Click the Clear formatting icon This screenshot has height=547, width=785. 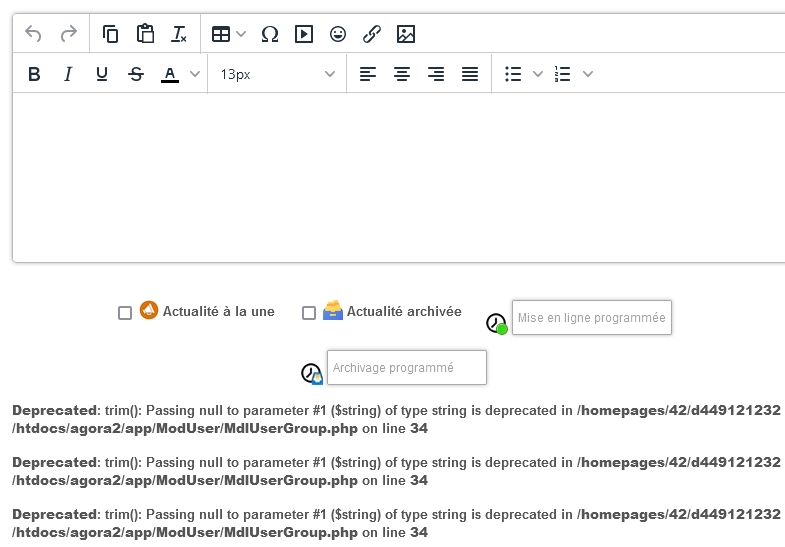[179, 34]
